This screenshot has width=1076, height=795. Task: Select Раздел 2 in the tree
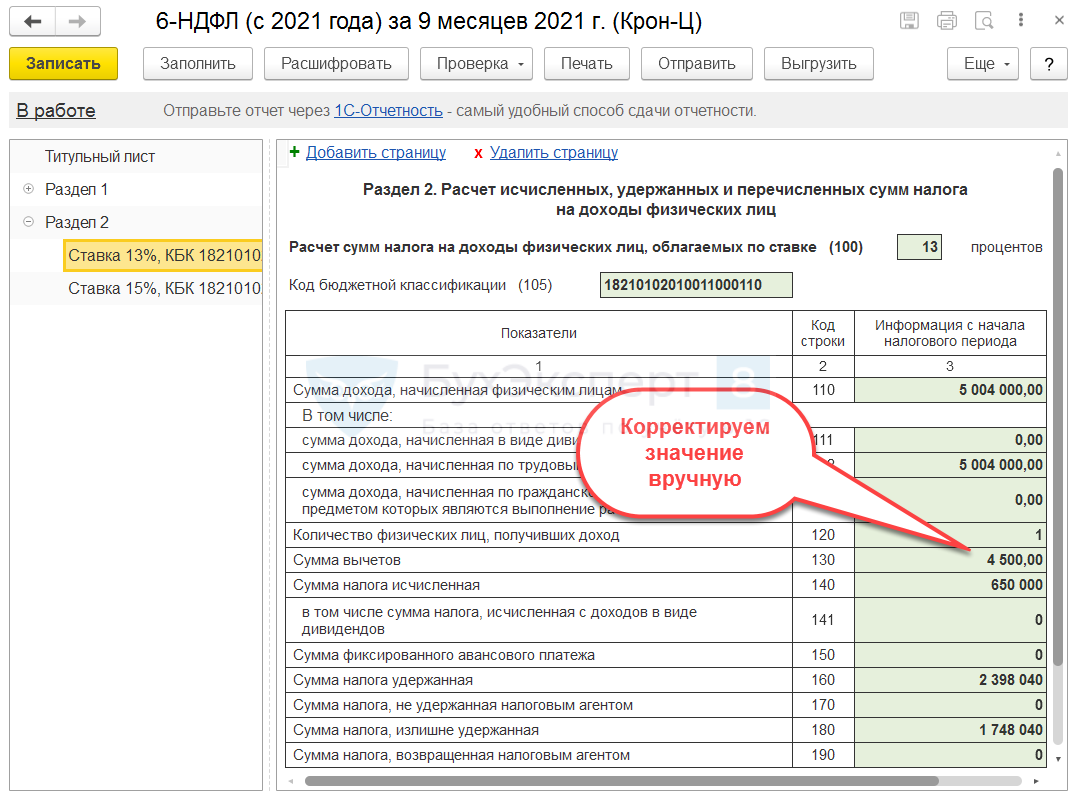click(x=76, y=222)
